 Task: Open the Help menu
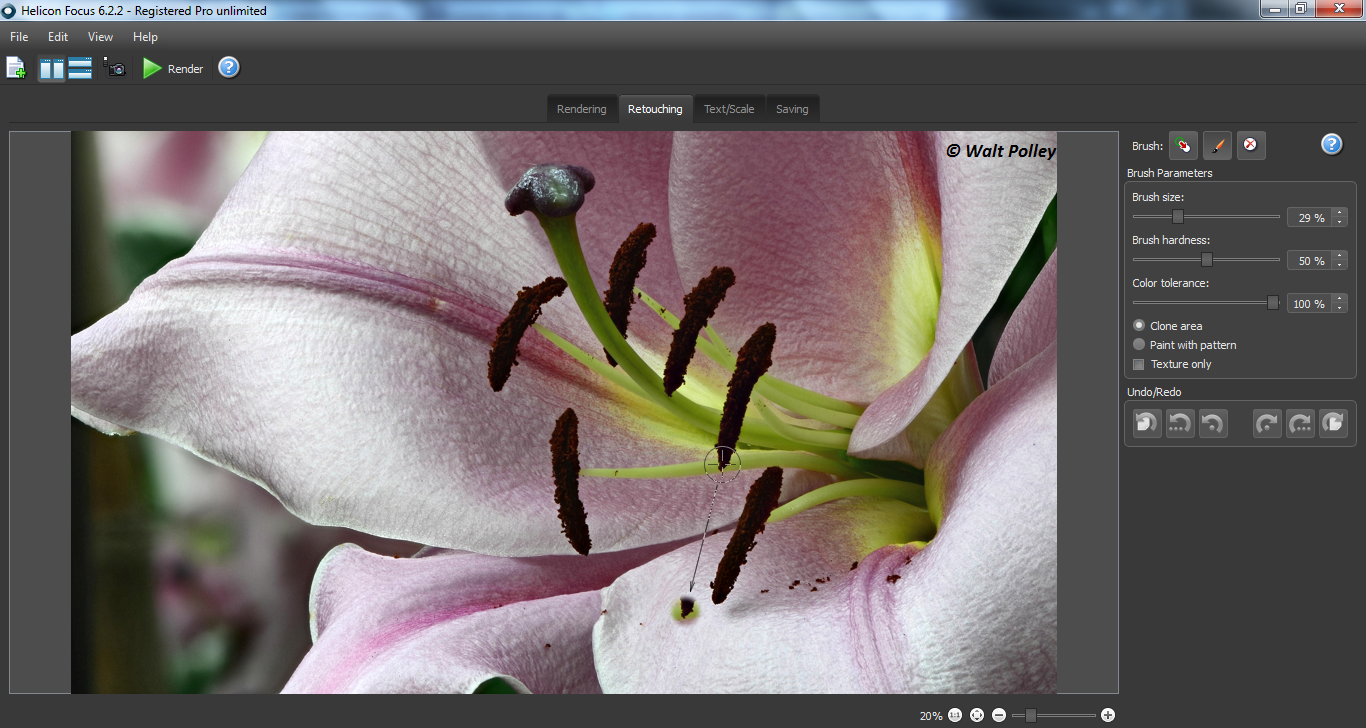[x=145, y=36]
